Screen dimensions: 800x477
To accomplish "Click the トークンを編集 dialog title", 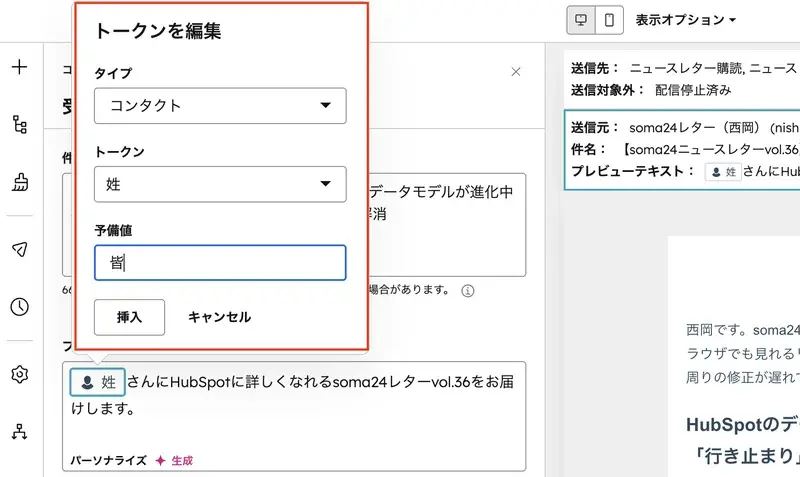I will 158,31.
